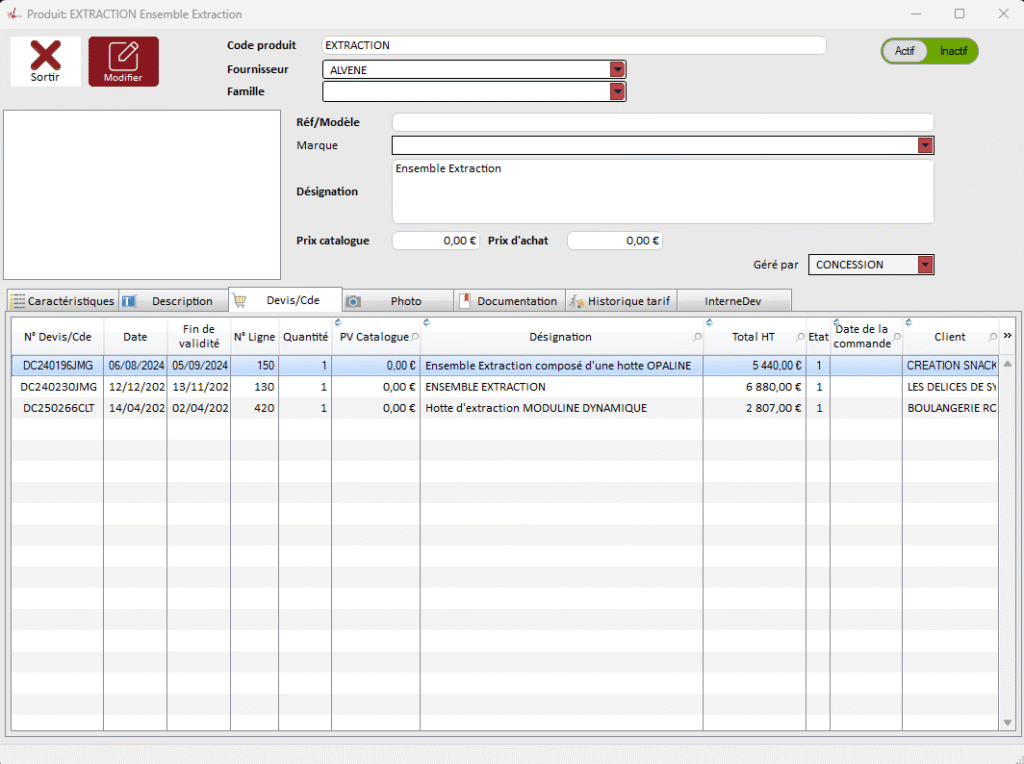Switch to the Caractéristiques tab
The image size is (1024, 764).
coord(62,301)
